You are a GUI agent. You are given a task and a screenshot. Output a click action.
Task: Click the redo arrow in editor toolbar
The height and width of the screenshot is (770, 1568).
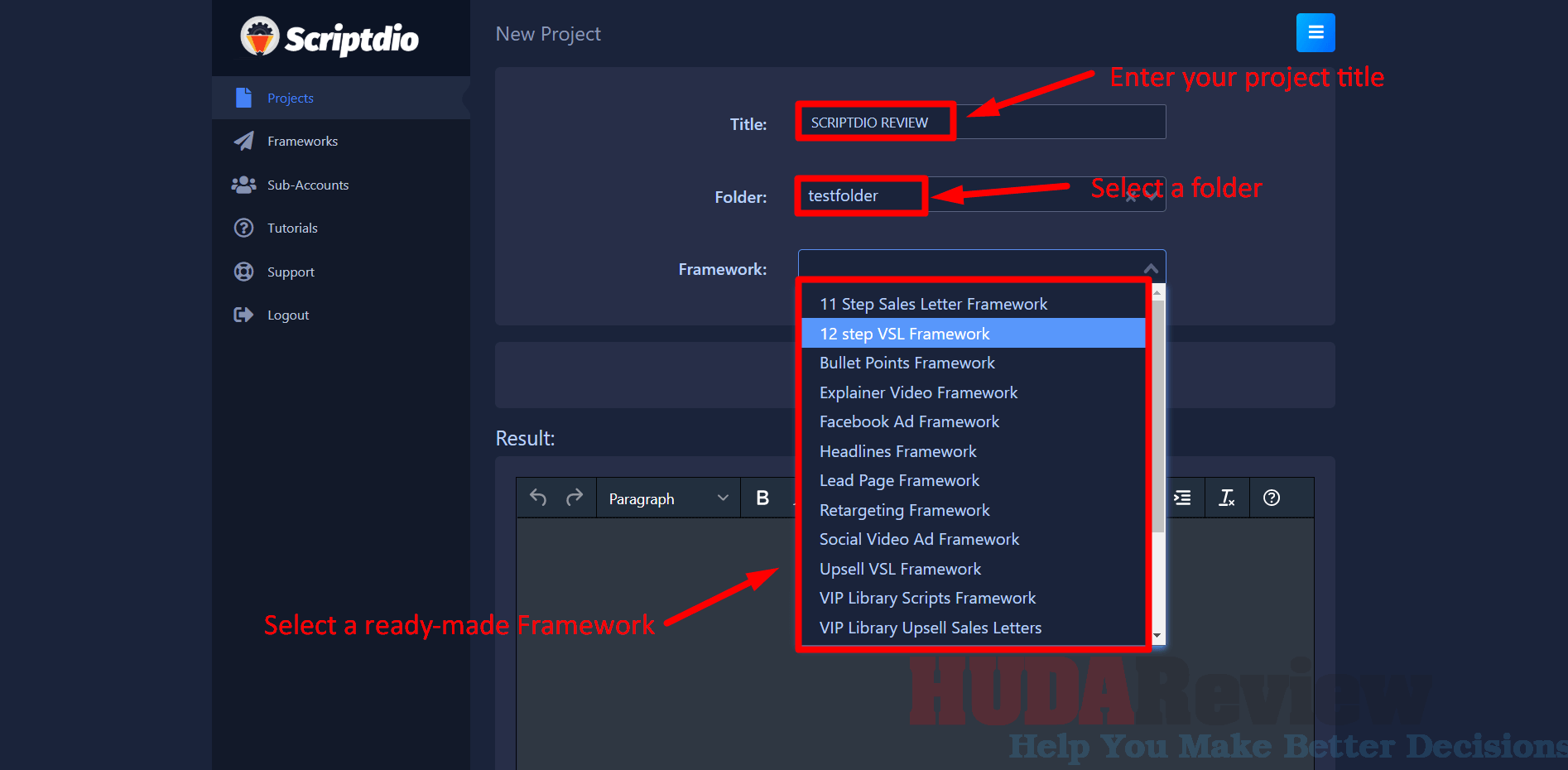point(575,498)
